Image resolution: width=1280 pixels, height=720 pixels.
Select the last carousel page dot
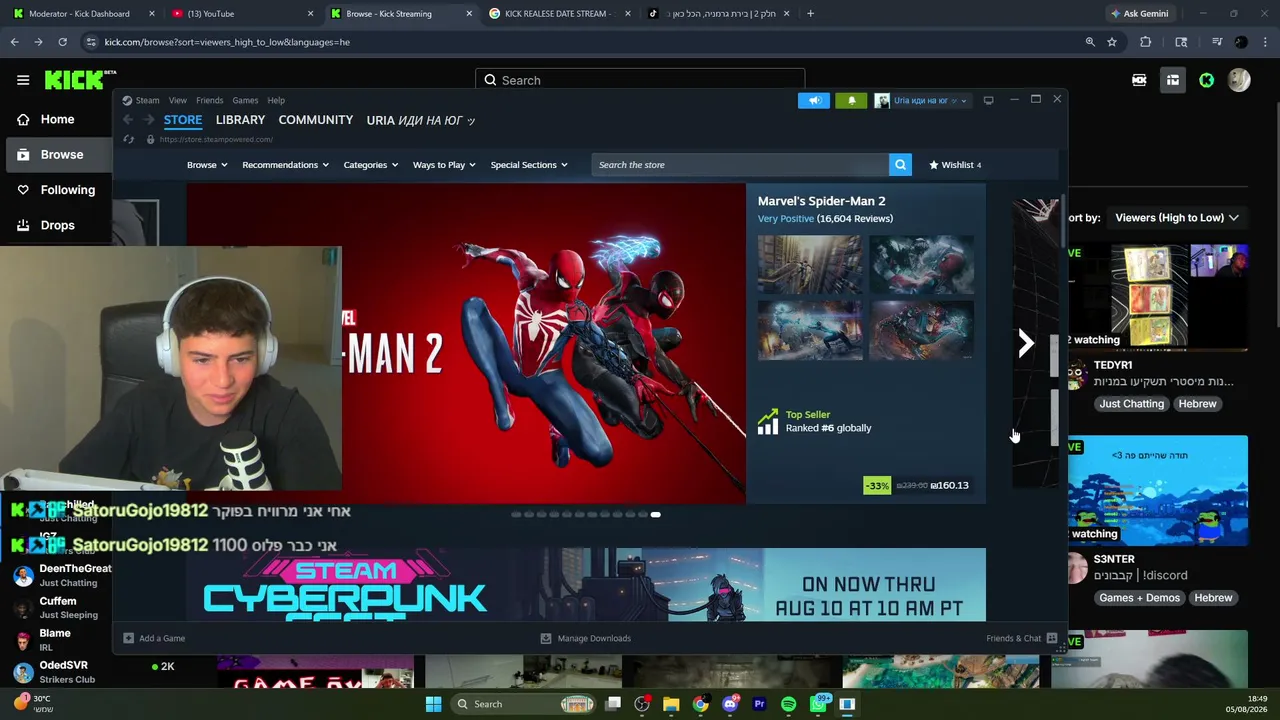655,515
